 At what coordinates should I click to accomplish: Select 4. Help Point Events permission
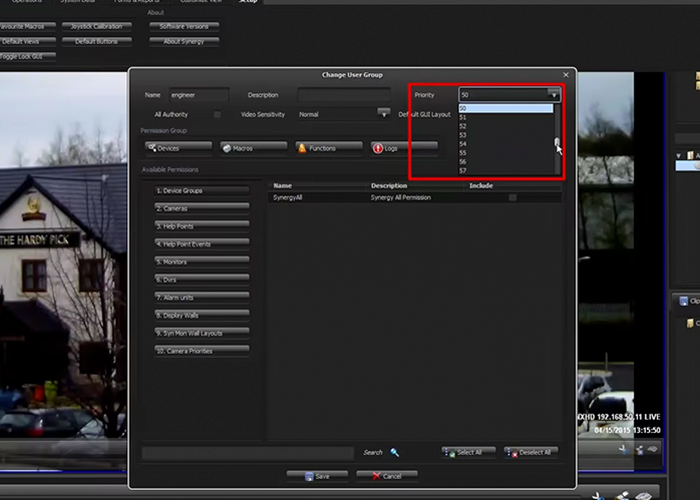(x=202, y=244)
